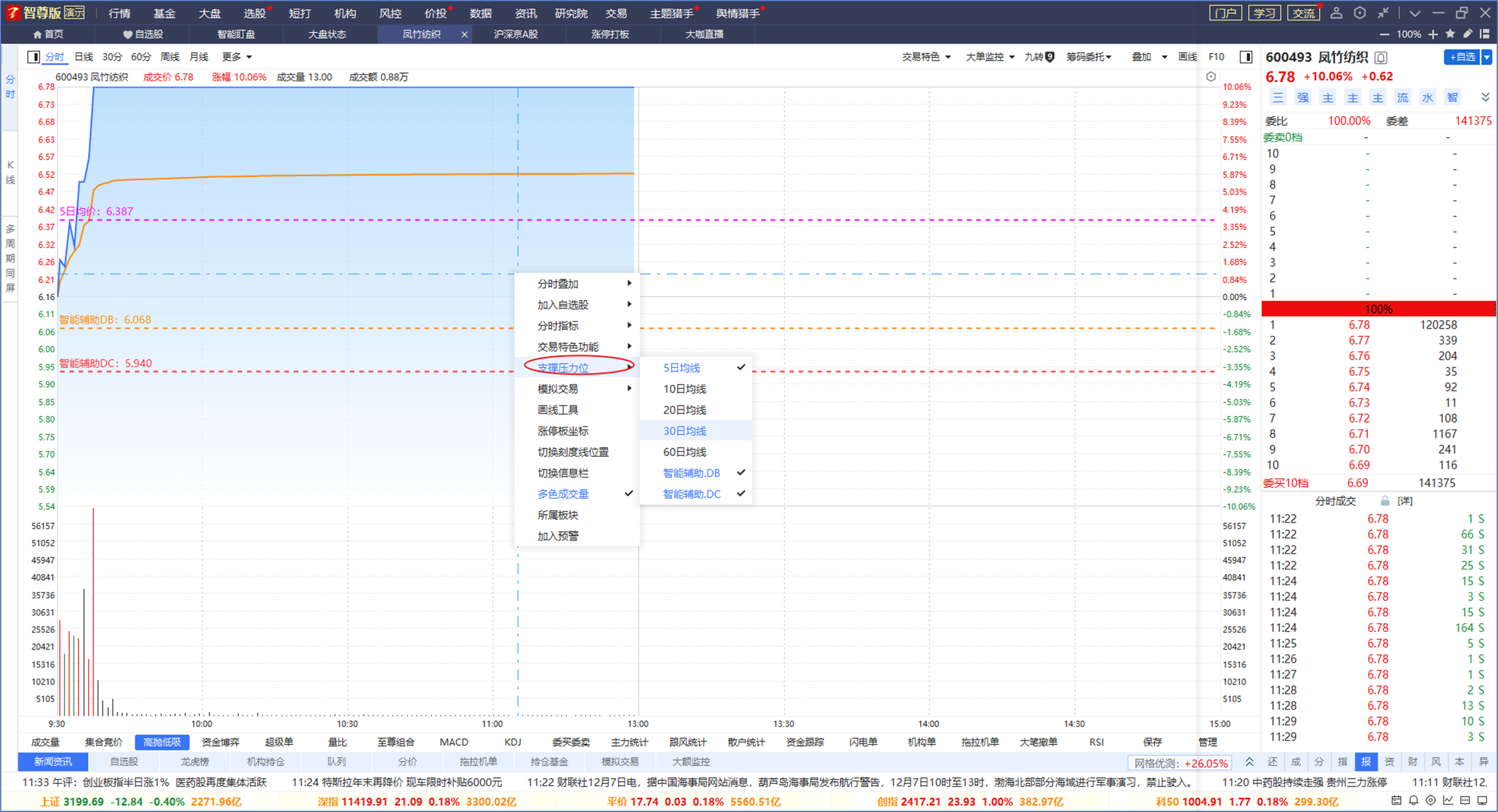Open the 大单监控 dropdown
Screen dimensions: 1498x812
990,56
